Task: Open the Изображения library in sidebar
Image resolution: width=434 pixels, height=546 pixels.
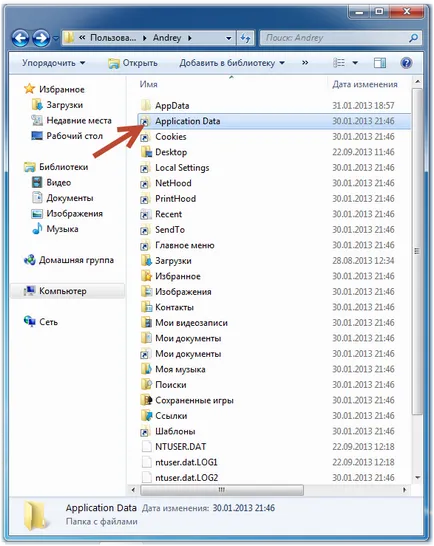Action: point(74,213)
